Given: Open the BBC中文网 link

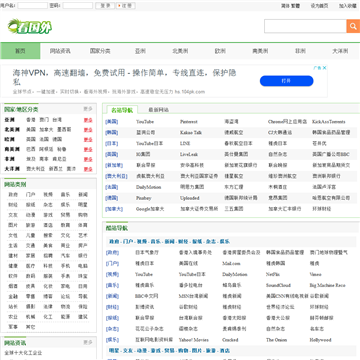Looking at the screenshot, I should pos(147,296).
